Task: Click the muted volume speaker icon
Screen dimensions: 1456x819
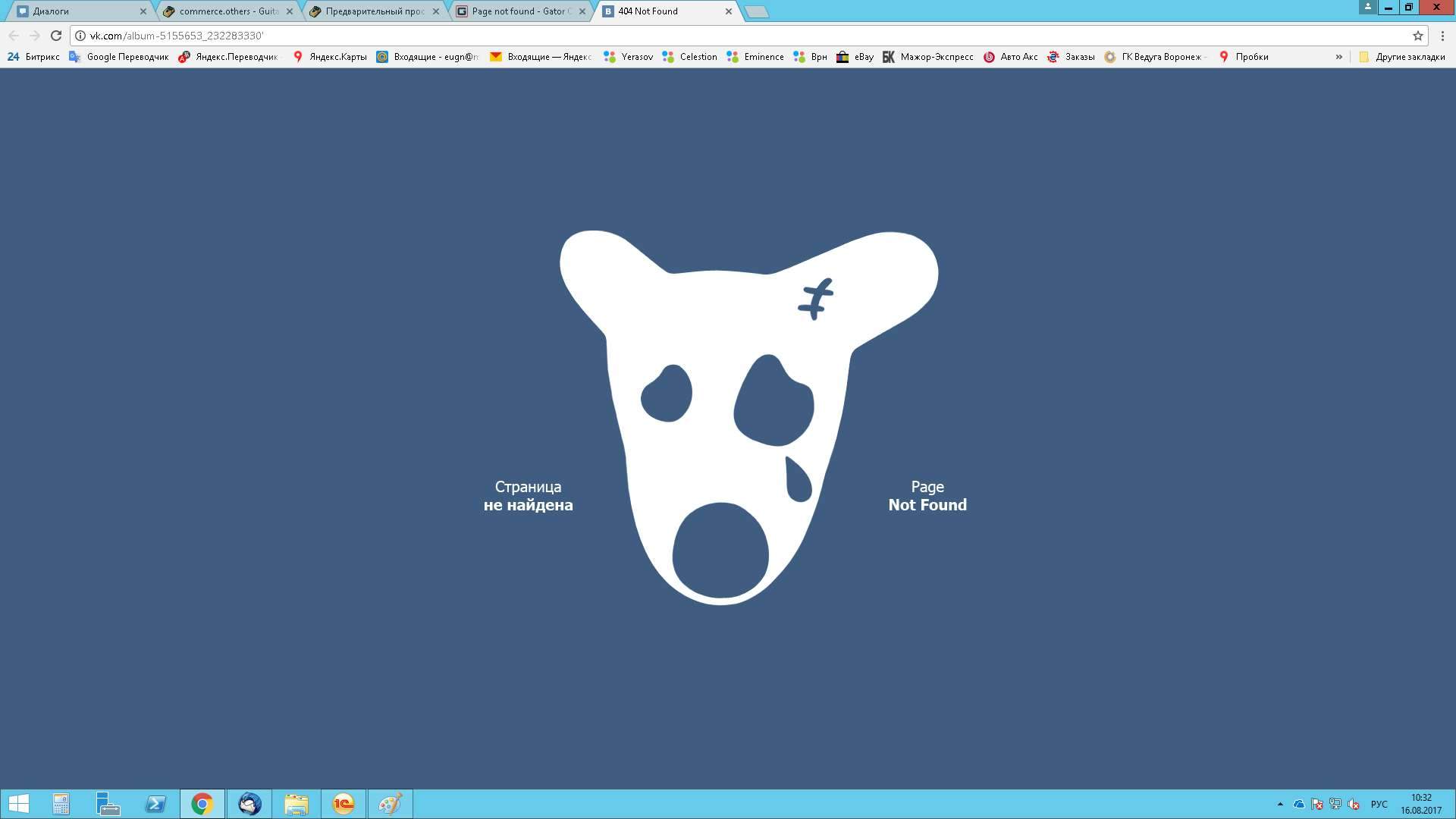Action: [1354, 805]
